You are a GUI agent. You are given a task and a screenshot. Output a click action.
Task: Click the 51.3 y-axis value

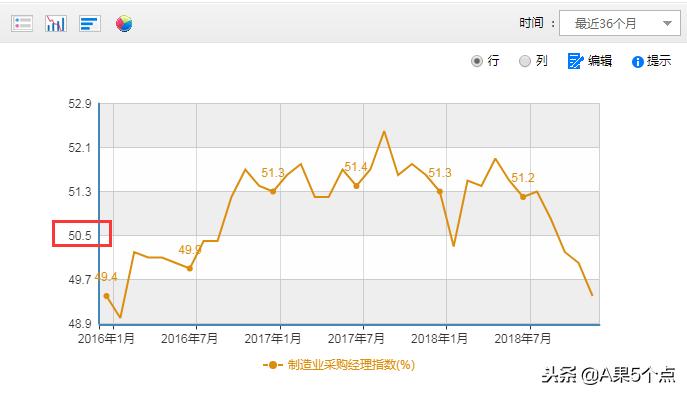(x=80, y=192)
